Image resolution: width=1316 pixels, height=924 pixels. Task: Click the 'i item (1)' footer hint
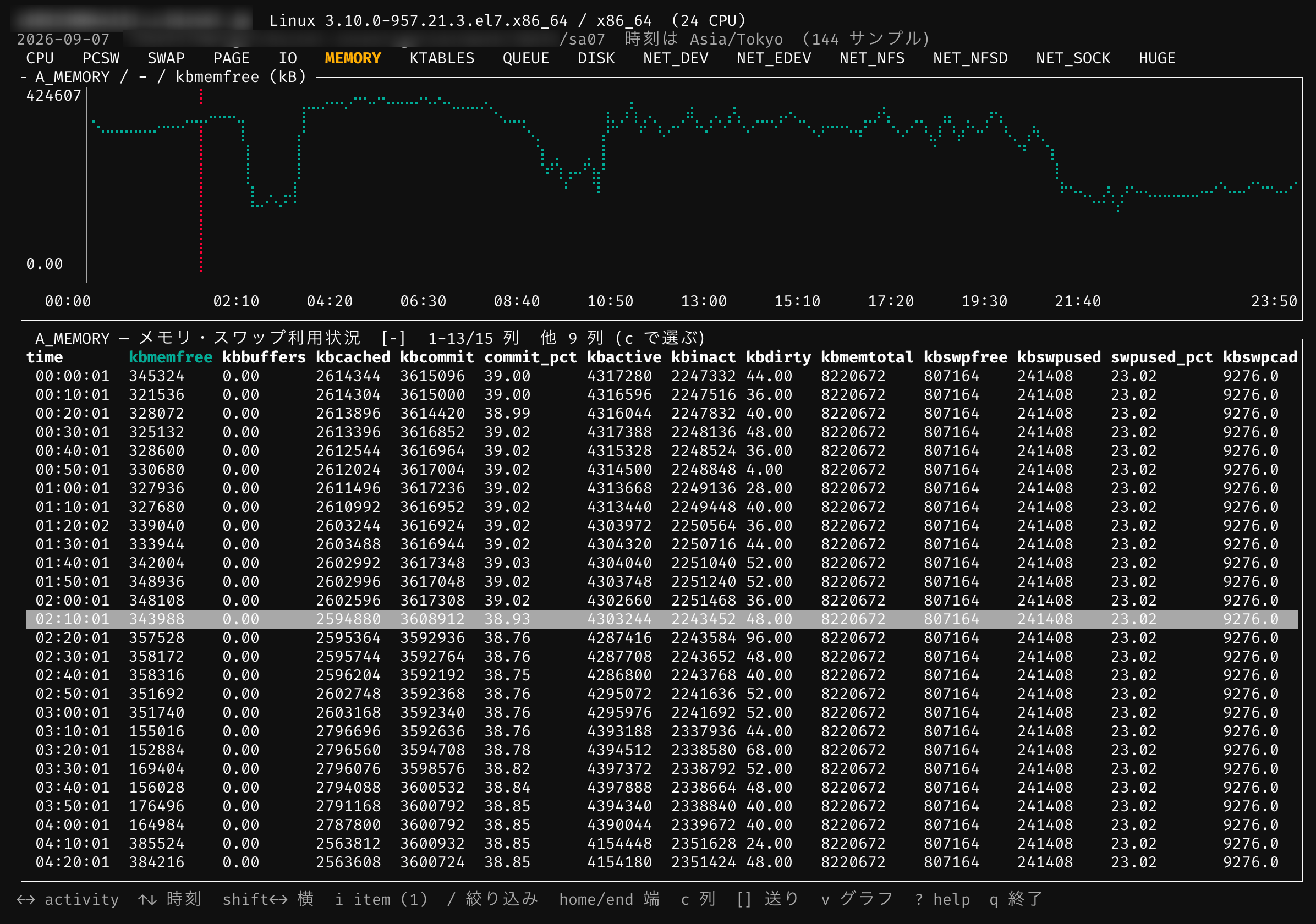[382, 899]
